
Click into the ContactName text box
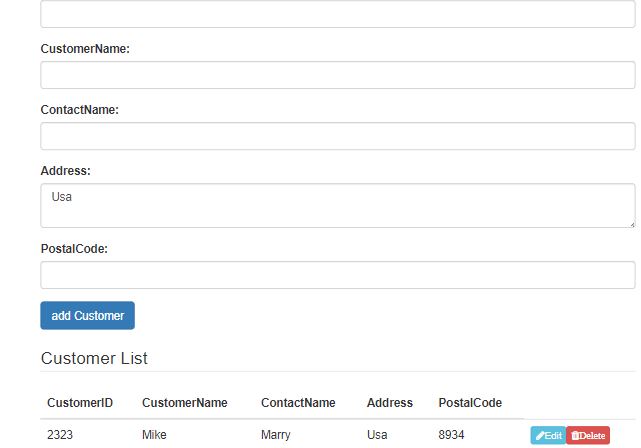(x=337, y=136)
